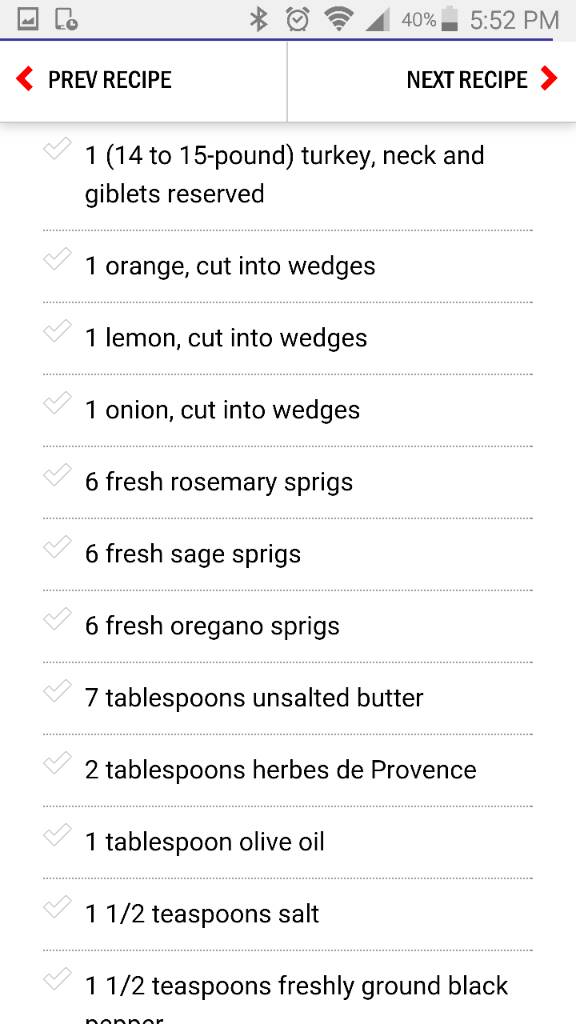Tap the Wi-Fi status icon

pos(338,20)
